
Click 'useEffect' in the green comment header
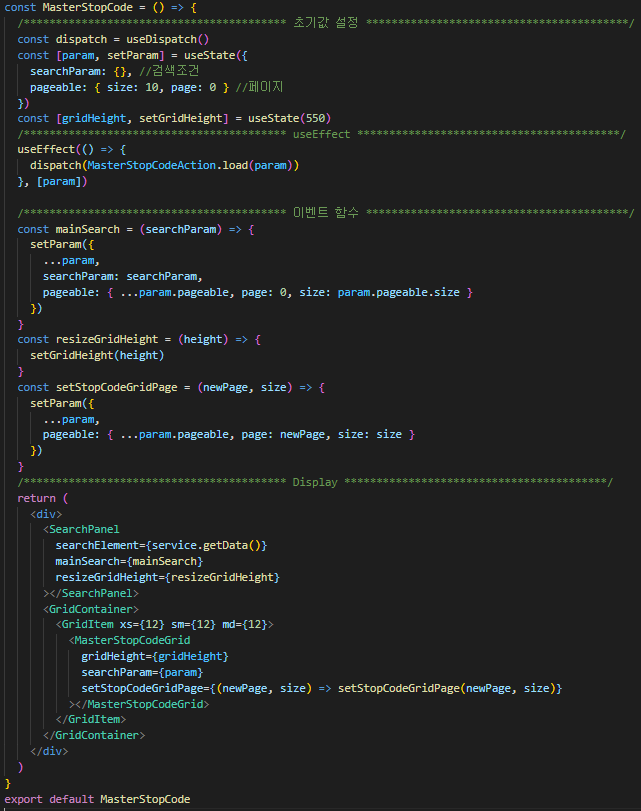pos(321,134)
